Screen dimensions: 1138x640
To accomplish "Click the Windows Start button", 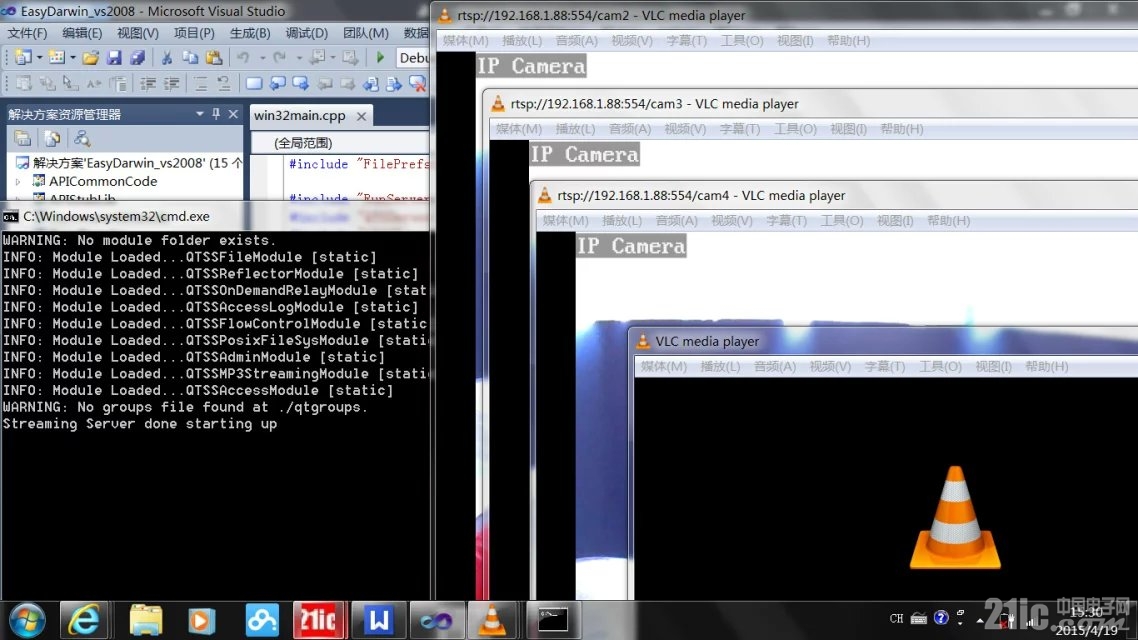I will tap(27, 620).
